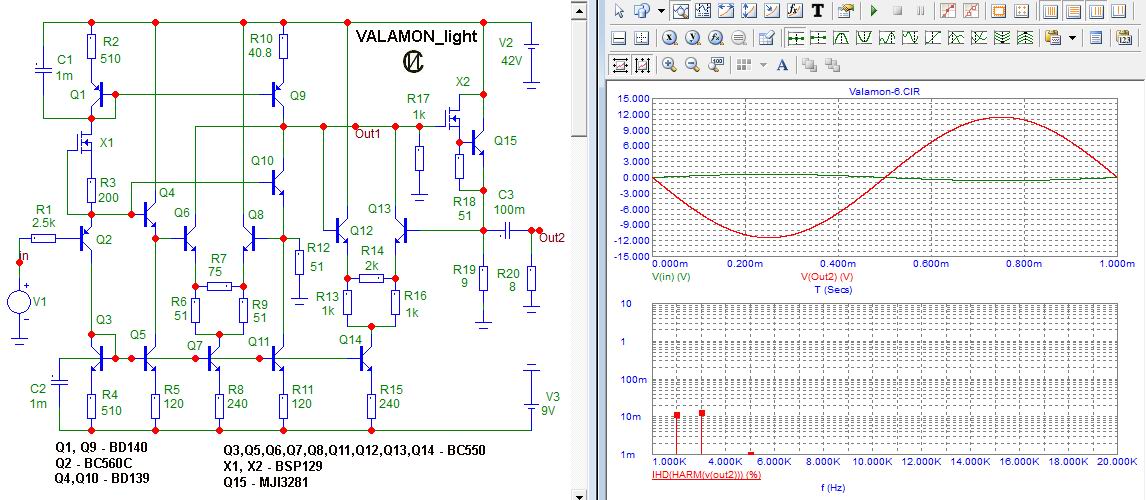Click the zoom-in magnifier with plus
The image size is (1146, 500).
click(669, 65)
